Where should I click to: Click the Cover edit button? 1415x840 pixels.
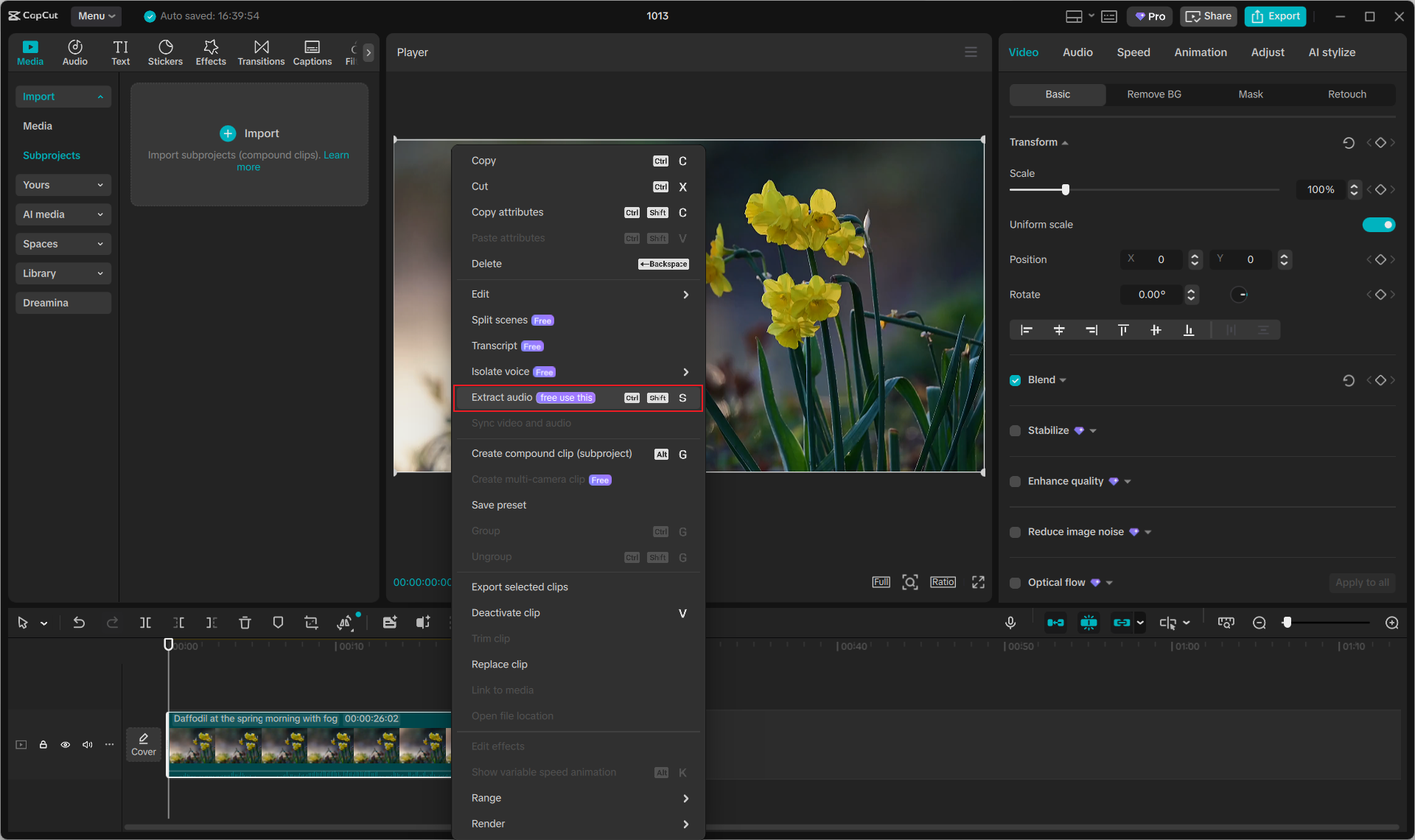[144, 744]
